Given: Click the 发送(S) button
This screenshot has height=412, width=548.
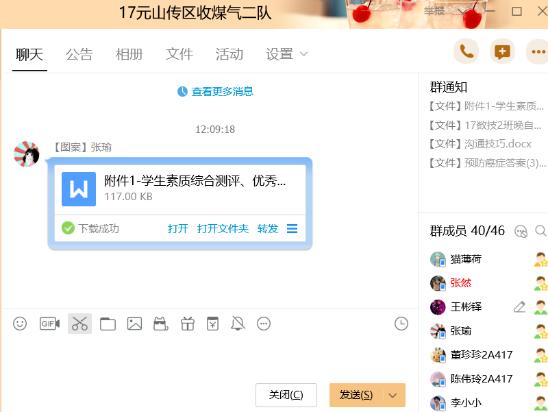Looking at the screenshot, I should point(356,395).
